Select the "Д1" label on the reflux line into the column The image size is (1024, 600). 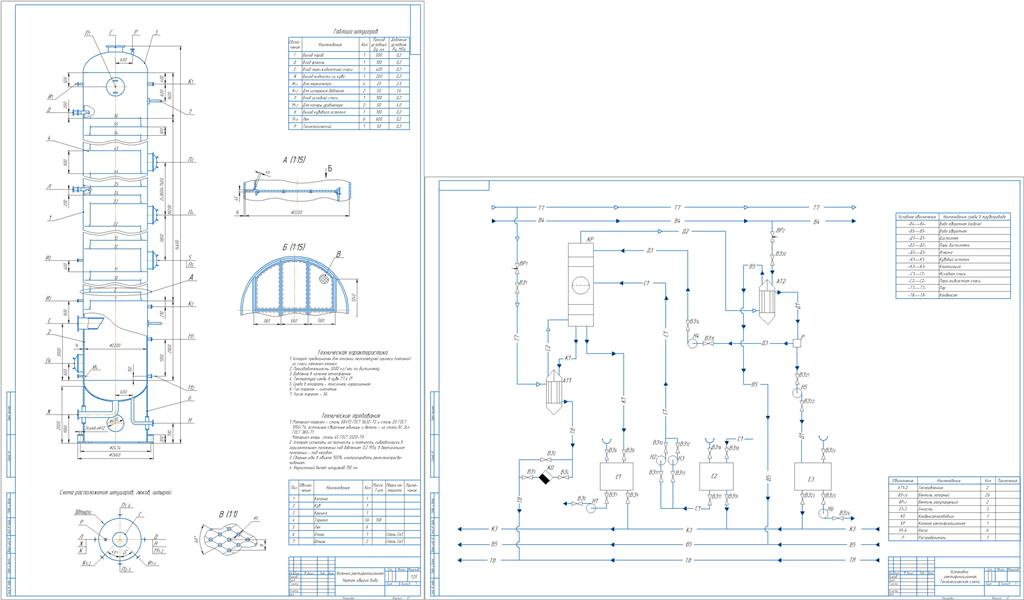click(650, 249)
